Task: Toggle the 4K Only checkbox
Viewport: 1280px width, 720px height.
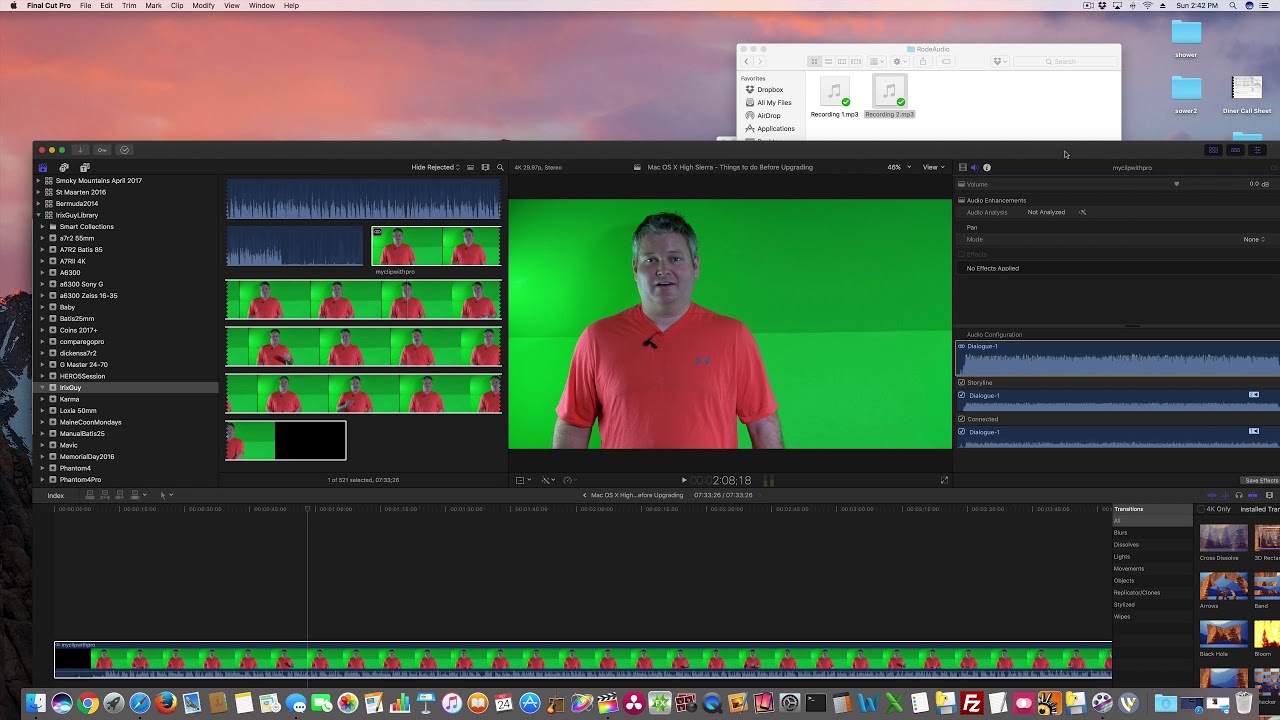Action: pos(1202,509)
